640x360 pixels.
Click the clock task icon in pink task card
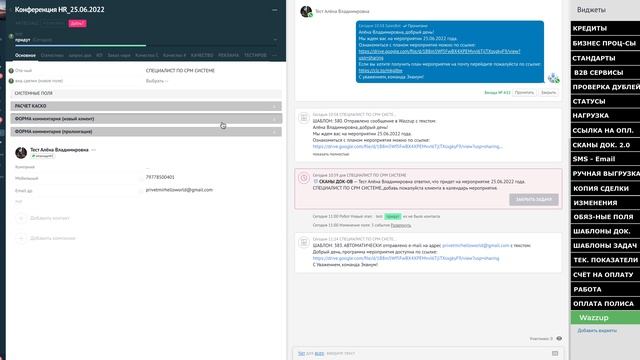[x=304, y=178]
